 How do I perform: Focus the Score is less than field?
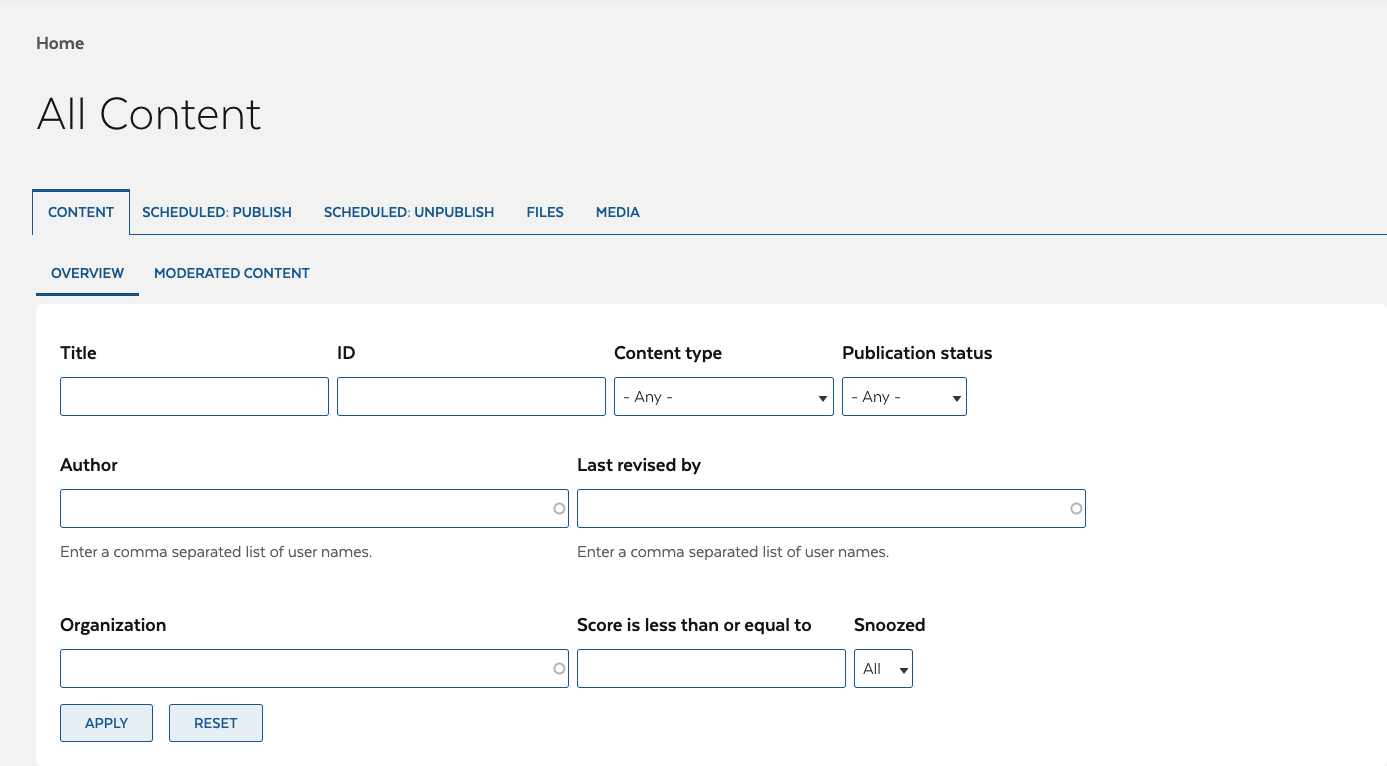711,669
